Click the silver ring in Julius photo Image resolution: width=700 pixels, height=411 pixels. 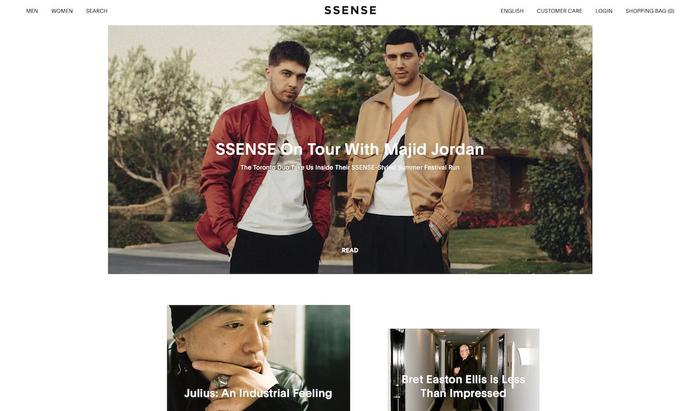220,382
